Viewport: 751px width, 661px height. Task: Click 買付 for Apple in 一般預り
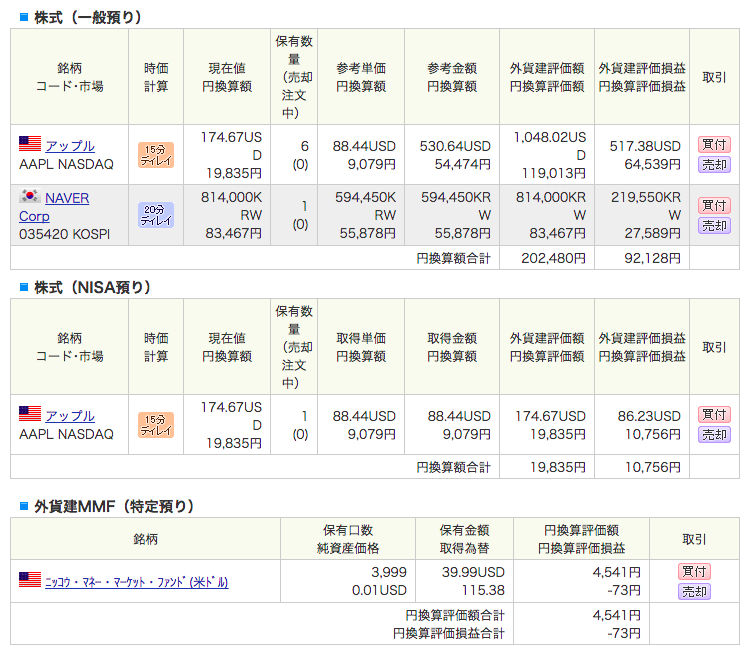714,144
